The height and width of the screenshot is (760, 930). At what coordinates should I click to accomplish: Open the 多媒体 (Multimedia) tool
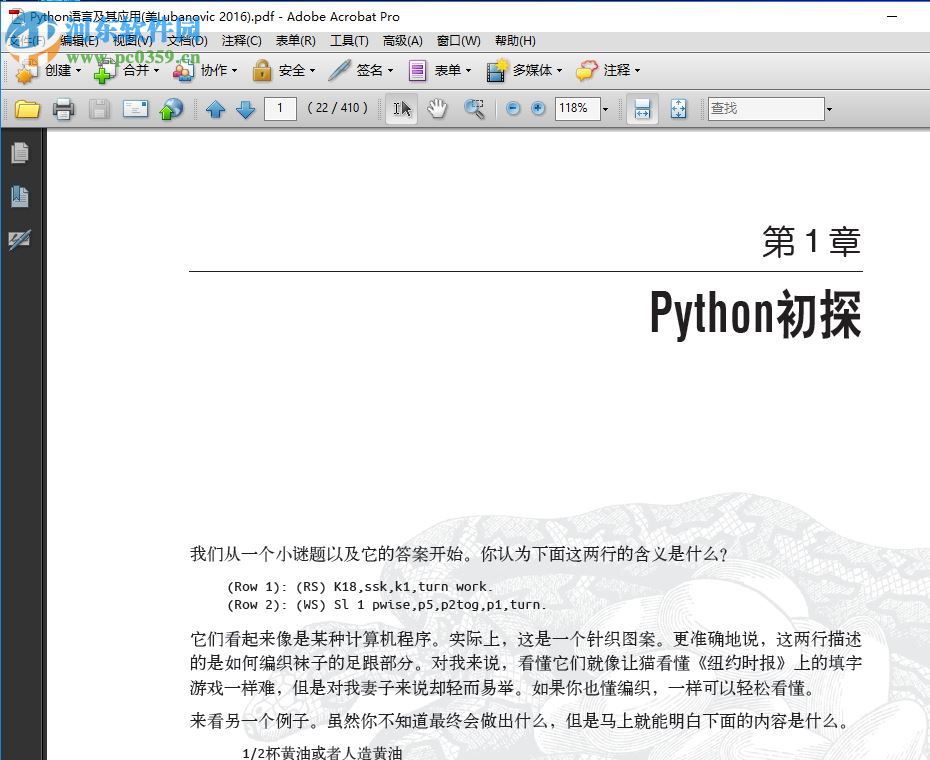tap(498, 70)
